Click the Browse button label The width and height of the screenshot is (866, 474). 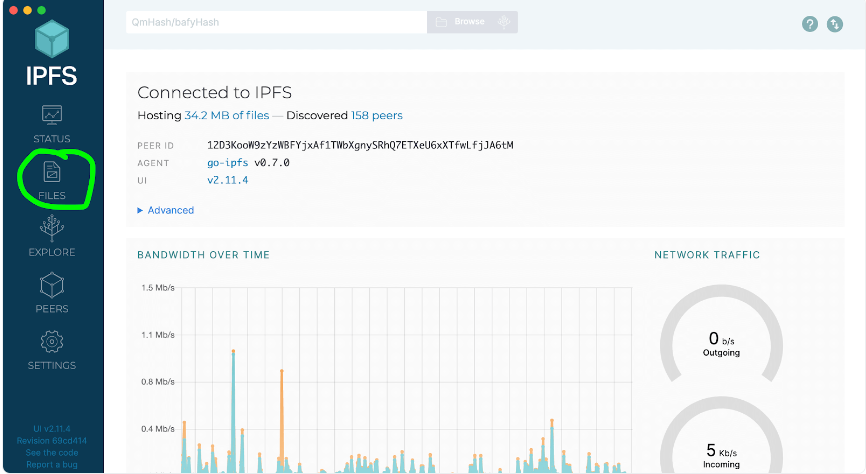[x=469, y=22]
